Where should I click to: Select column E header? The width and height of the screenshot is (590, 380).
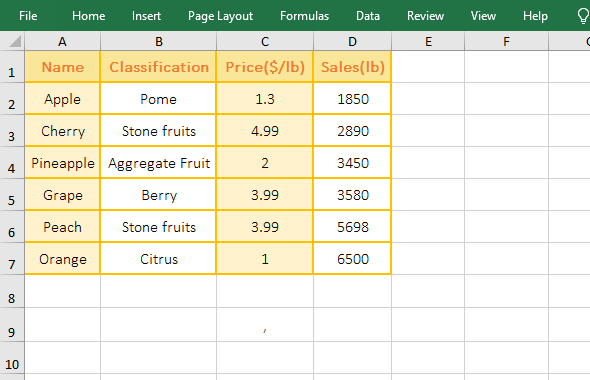tap(428, 41)
